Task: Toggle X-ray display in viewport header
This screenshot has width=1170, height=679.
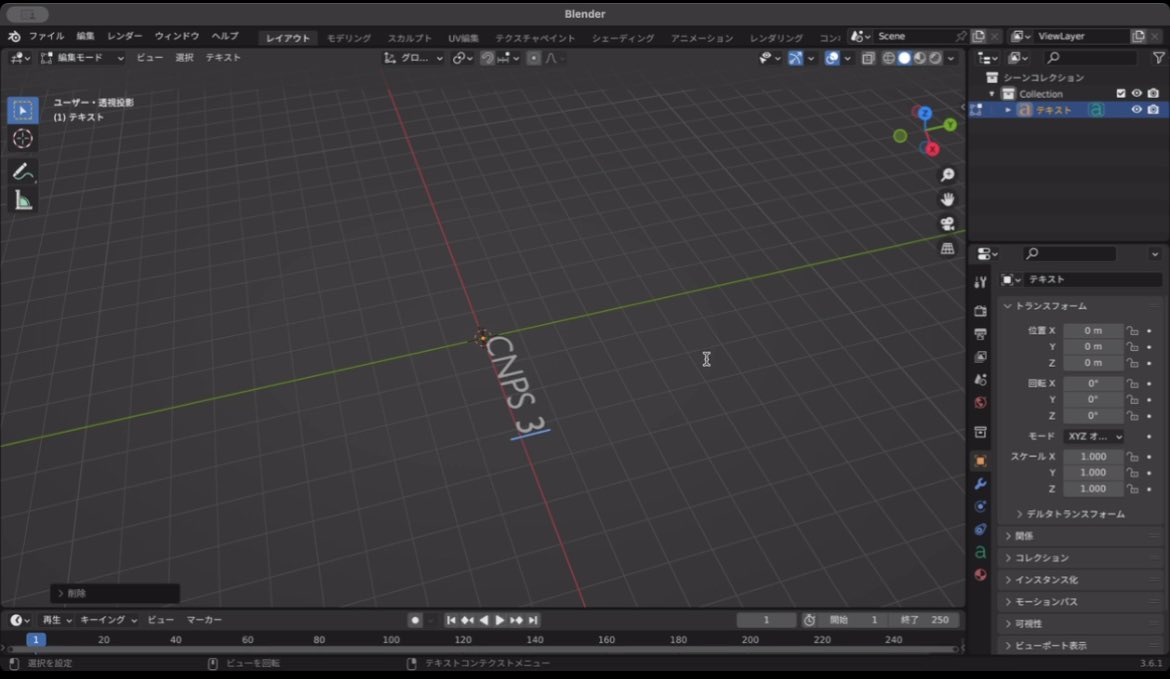Action: [x=868, y=58]
